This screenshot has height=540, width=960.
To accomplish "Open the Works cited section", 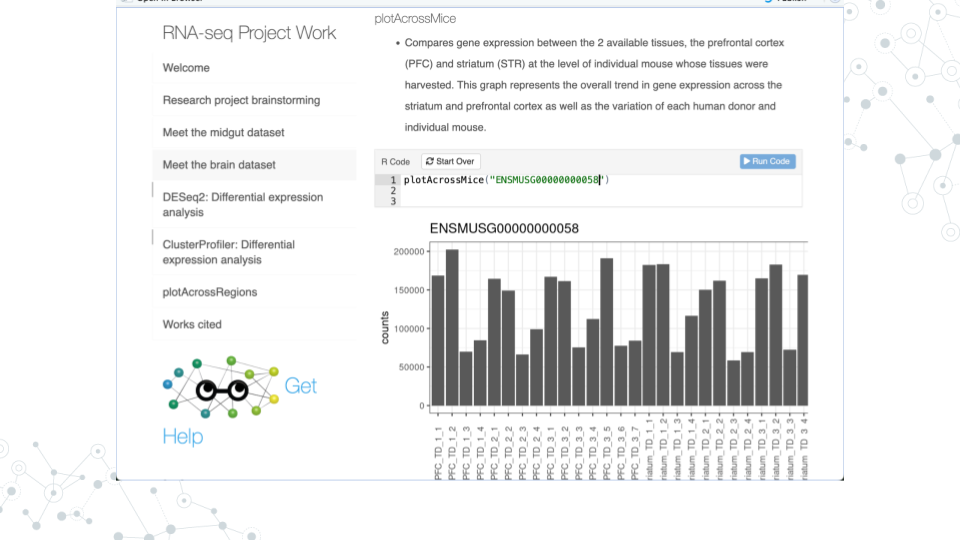I will pos(192,324).
